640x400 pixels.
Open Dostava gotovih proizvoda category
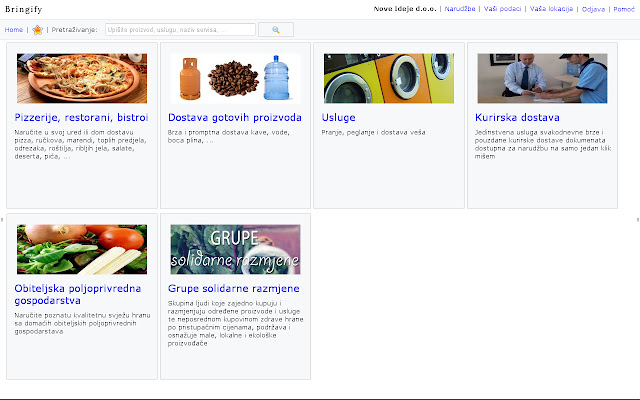click(235, 118)
